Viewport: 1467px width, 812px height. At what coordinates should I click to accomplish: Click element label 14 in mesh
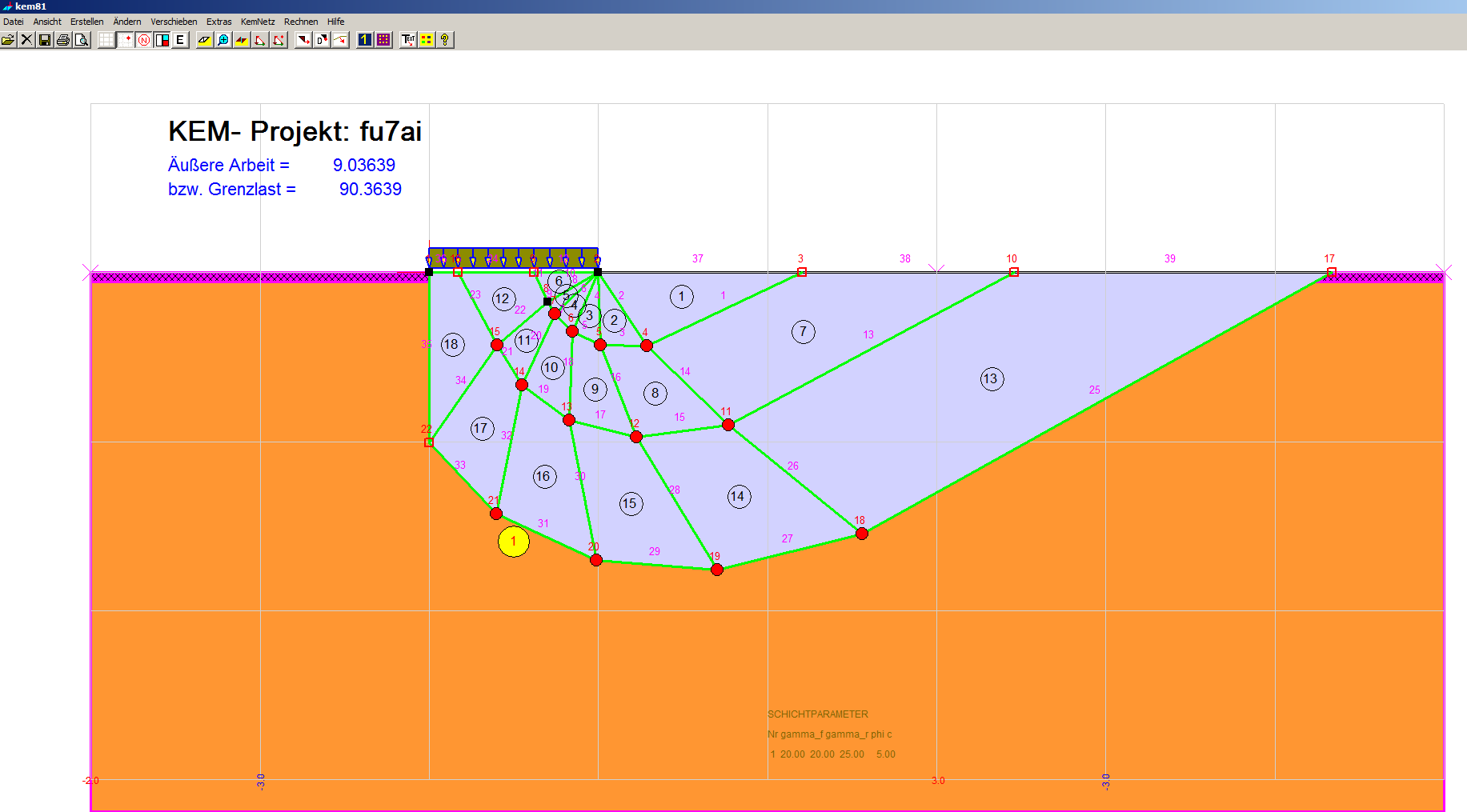(x=739, y=497)
